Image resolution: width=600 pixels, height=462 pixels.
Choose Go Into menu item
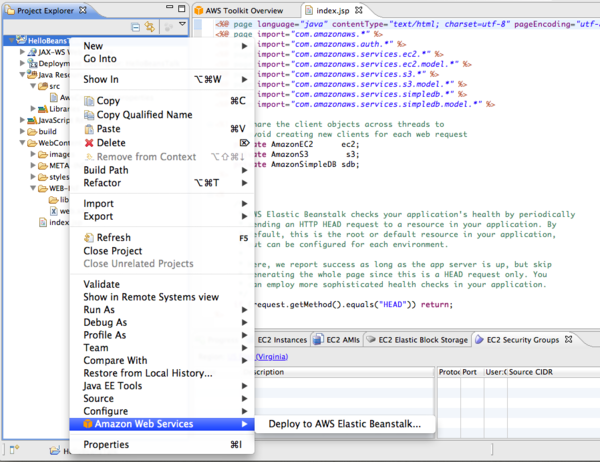(x=162, y=59)
